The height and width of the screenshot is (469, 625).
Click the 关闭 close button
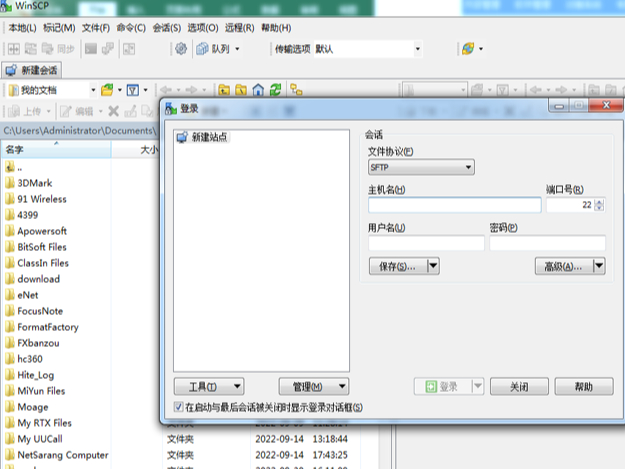[x=519, y=387]
